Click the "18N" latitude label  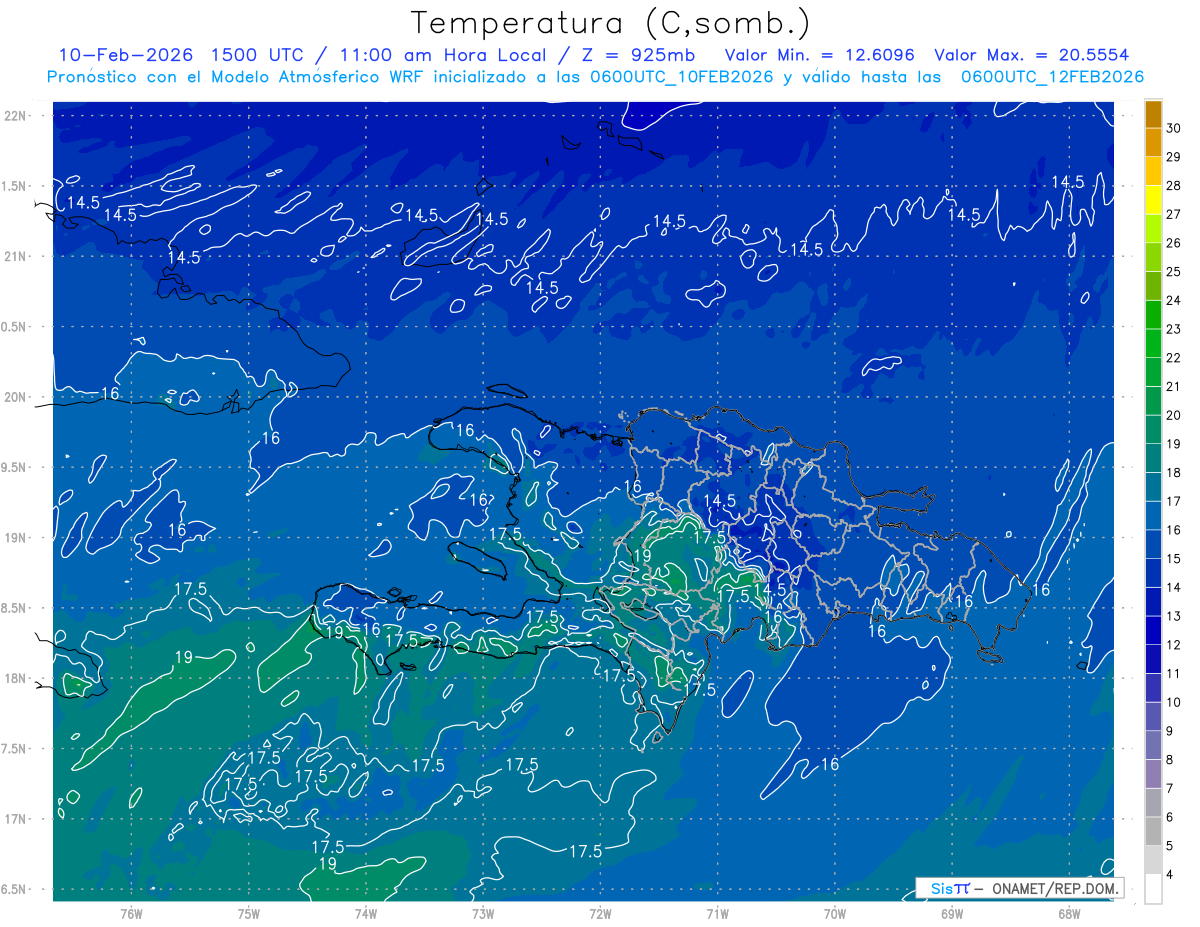click(15, 678)
